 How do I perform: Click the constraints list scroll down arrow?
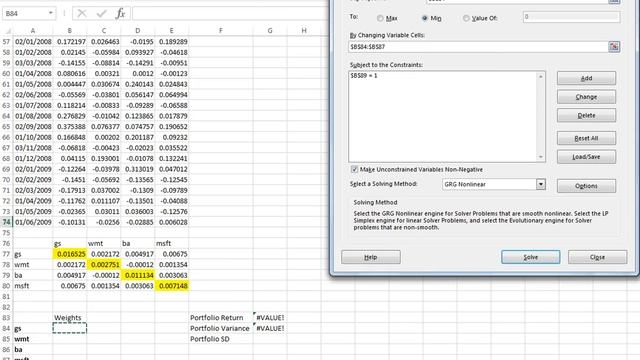pyautogui.click(x=541, y=157)
